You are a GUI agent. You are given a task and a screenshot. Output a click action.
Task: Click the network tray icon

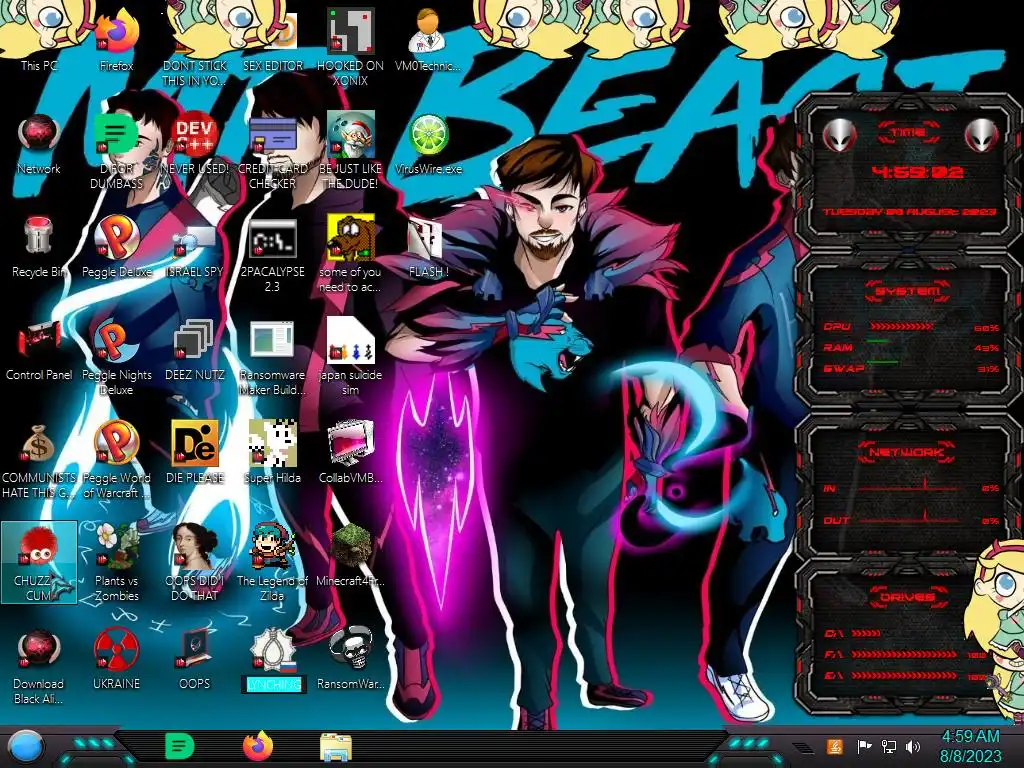[x=888, y=746]
